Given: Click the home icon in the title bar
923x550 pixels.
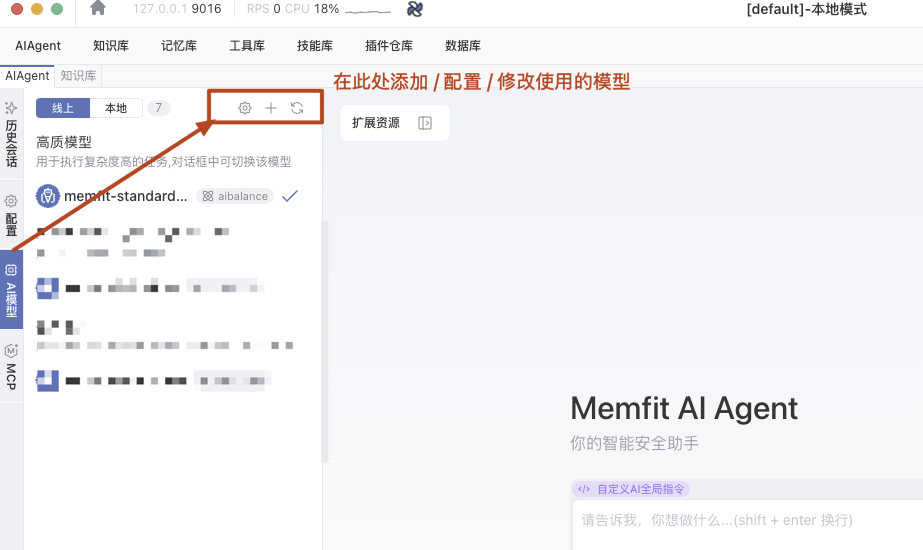Looking at the screenshot, I should pyautogui.click(x=98, y=8).
